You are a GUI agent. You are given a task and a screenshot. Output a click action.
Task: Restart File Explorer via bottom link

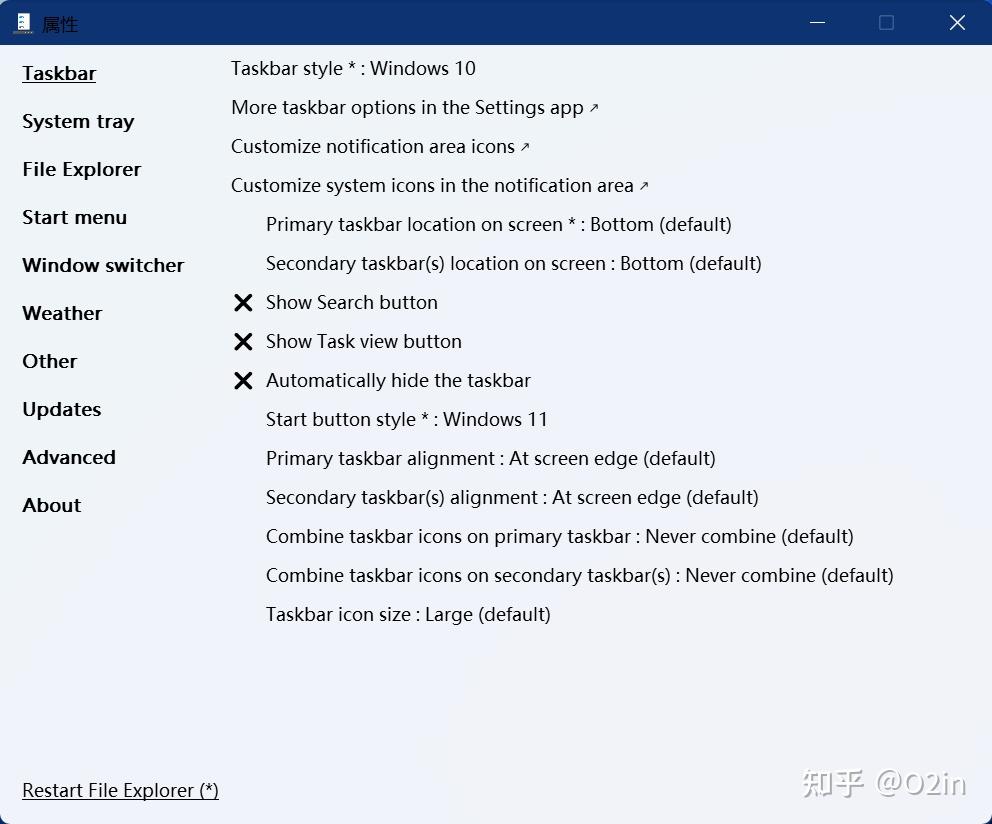120,791
